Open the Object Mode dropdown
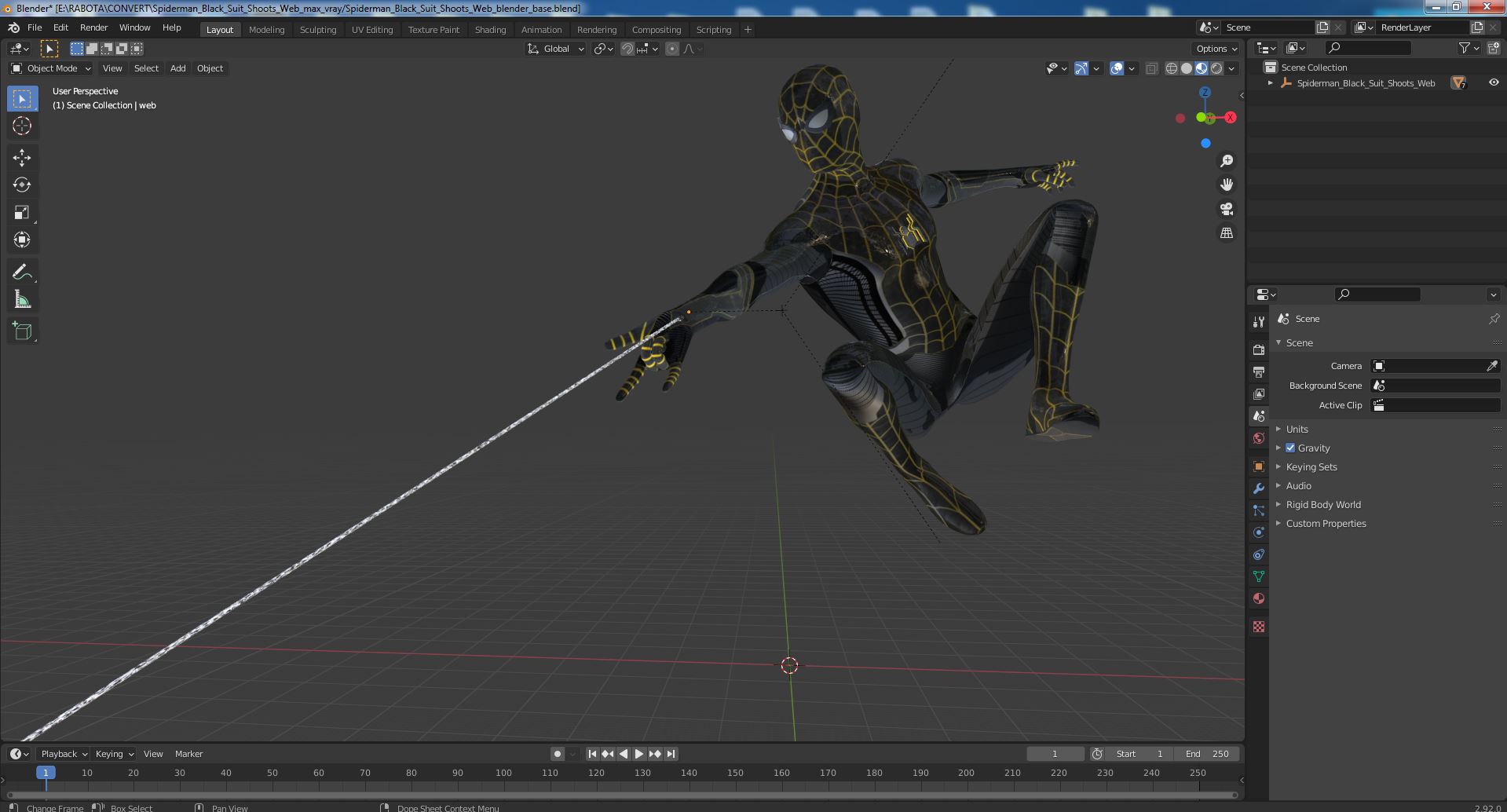This screenshot has width=1507, height=812. (x=51, y=68)
